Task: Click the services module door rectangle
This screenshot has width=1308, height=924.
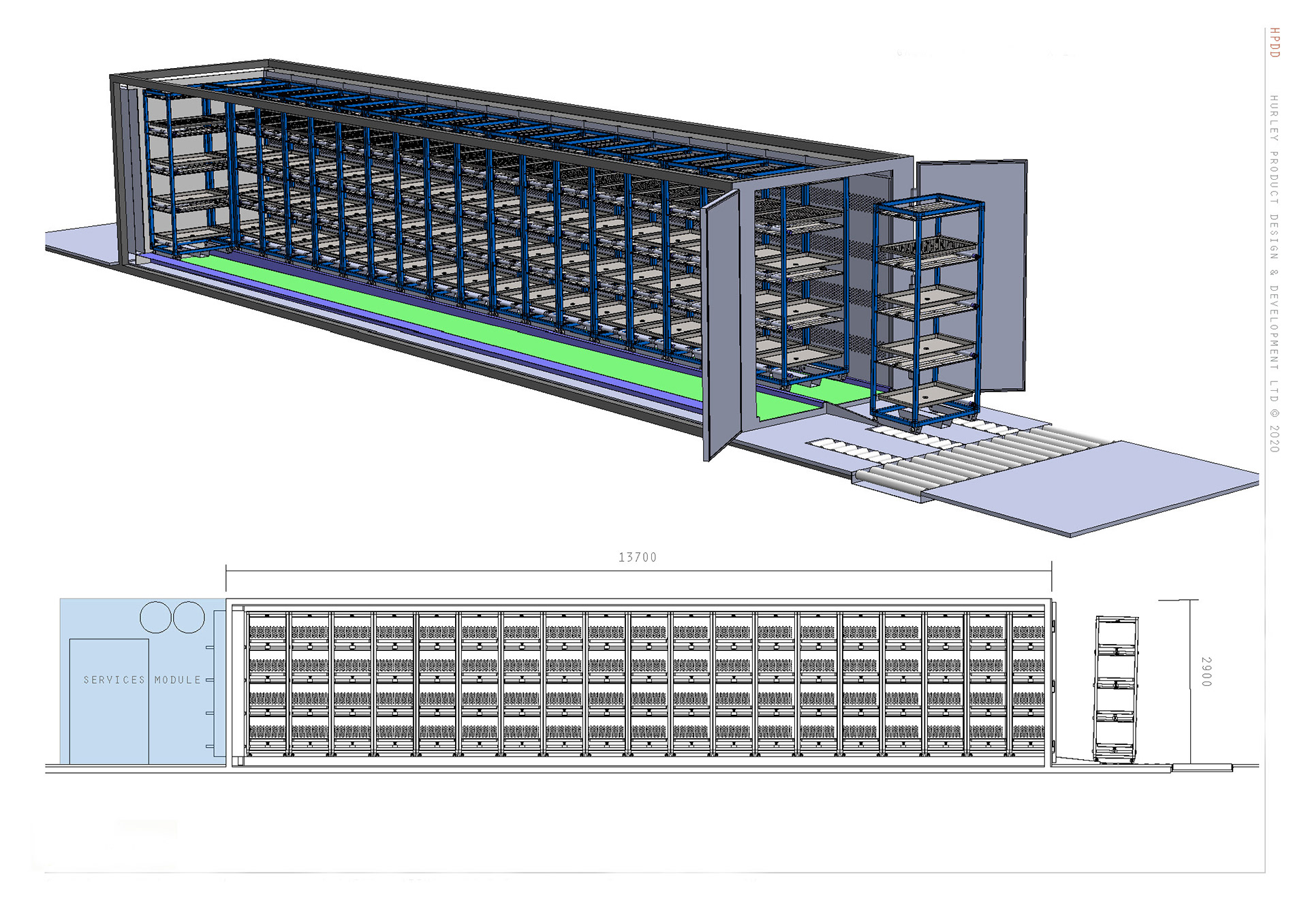Action: click(109, 722)
